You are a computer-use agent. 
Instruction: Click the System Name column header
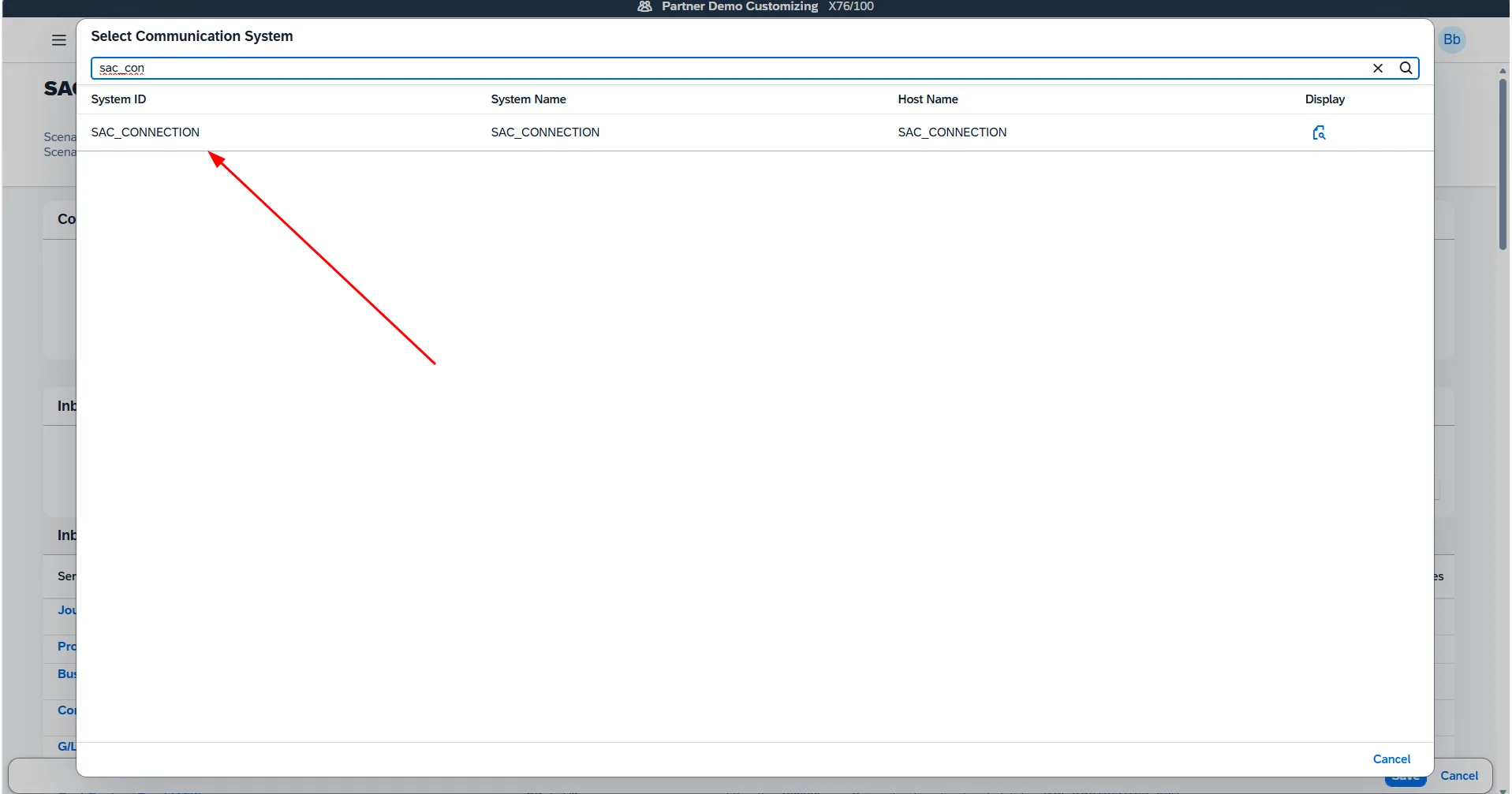pos(528,99)
